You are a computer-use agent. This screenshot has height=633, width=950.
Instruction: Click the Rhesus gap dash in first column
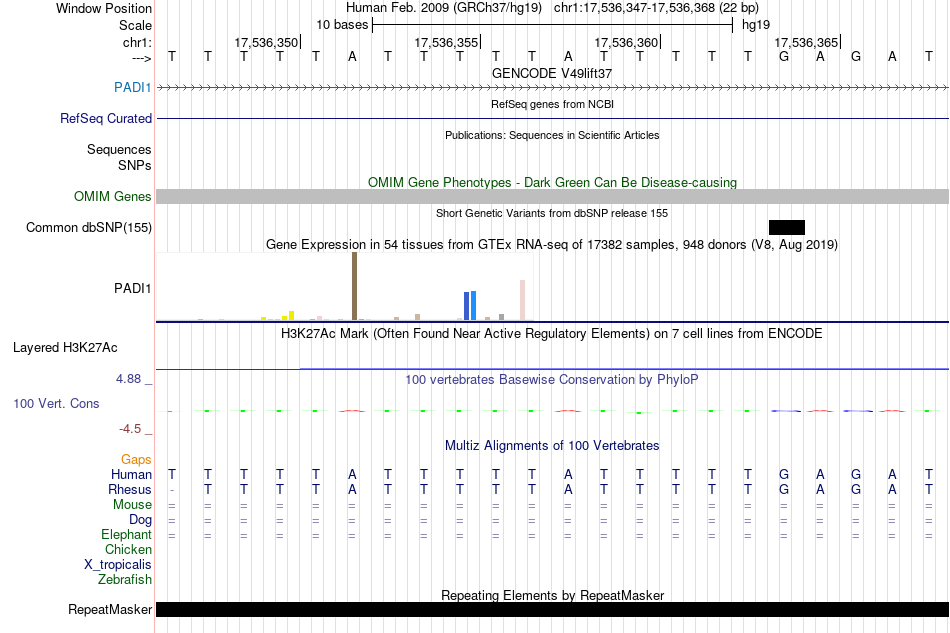(172, 489)
